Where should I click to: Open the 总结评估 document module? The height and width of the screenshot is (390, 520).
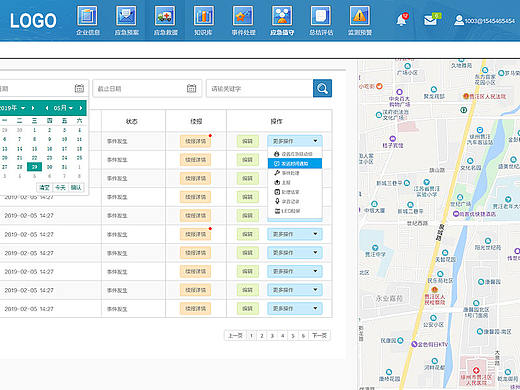coord(321,20)
